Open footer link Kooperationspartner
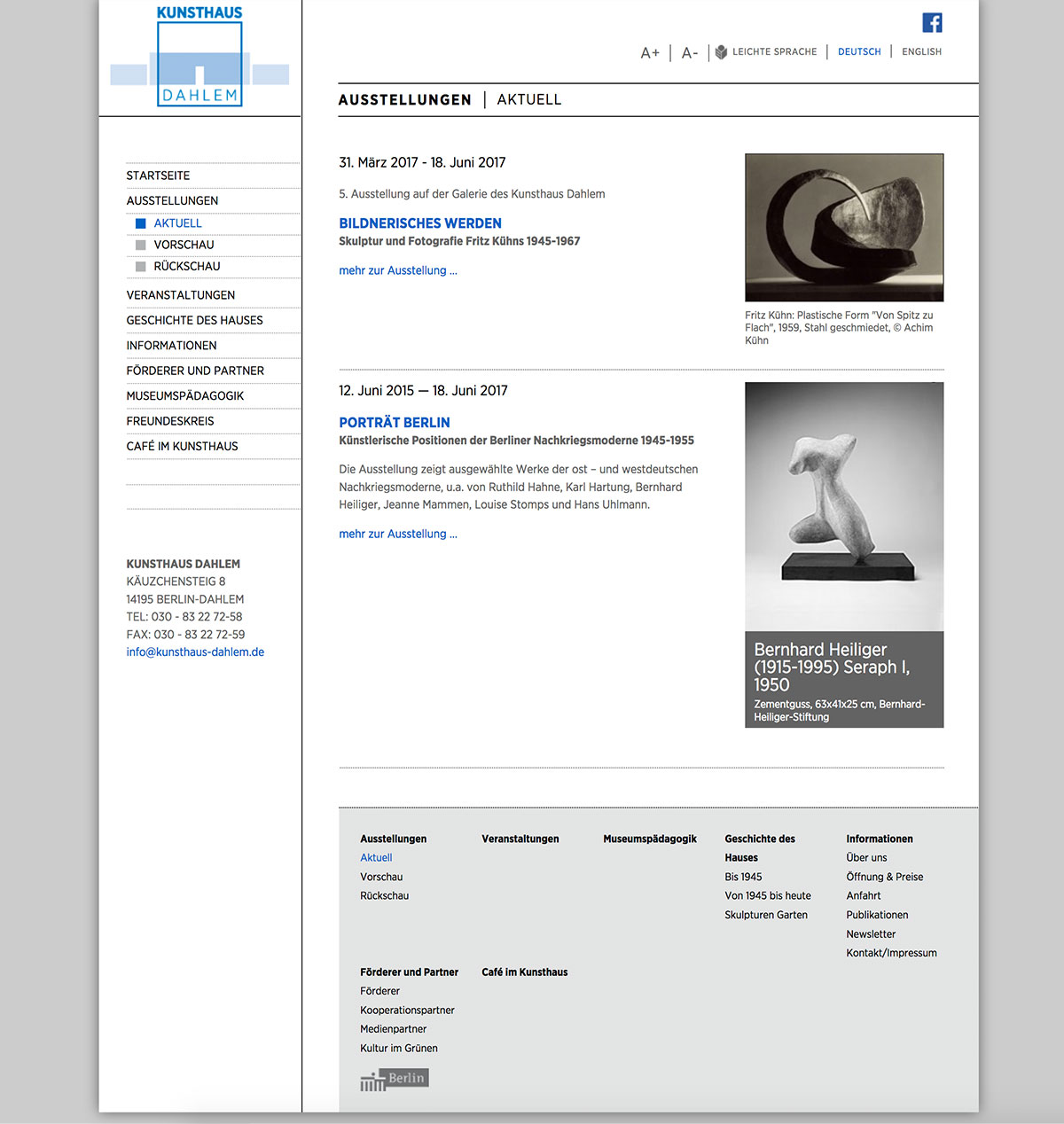This screenshot has width=1064, height=1124. tap(407, 1011)
